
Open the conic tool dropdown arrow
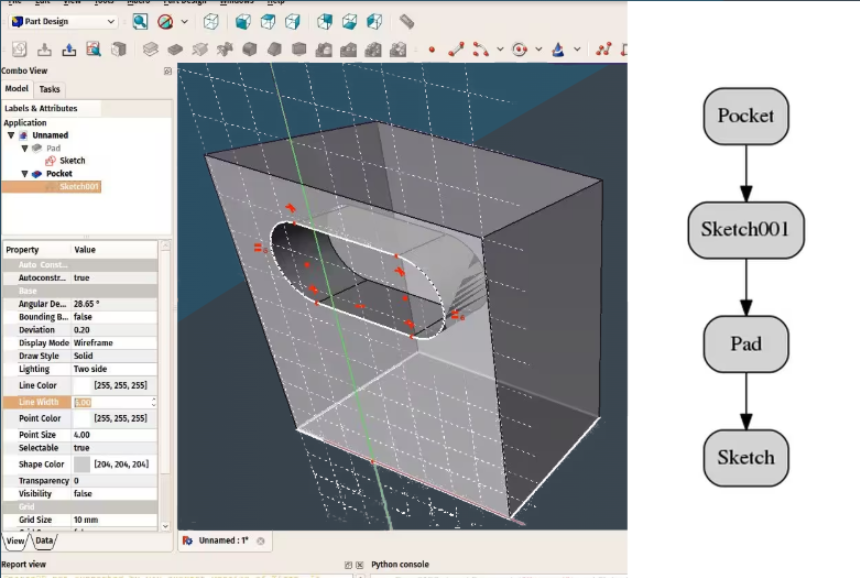577,49
